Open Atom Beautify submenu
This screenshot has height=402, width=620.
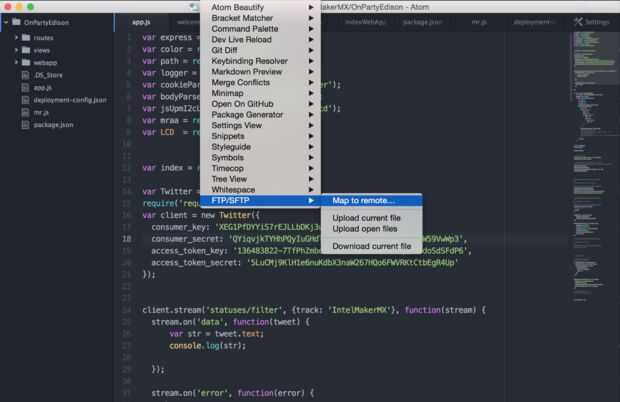point(260,7)
